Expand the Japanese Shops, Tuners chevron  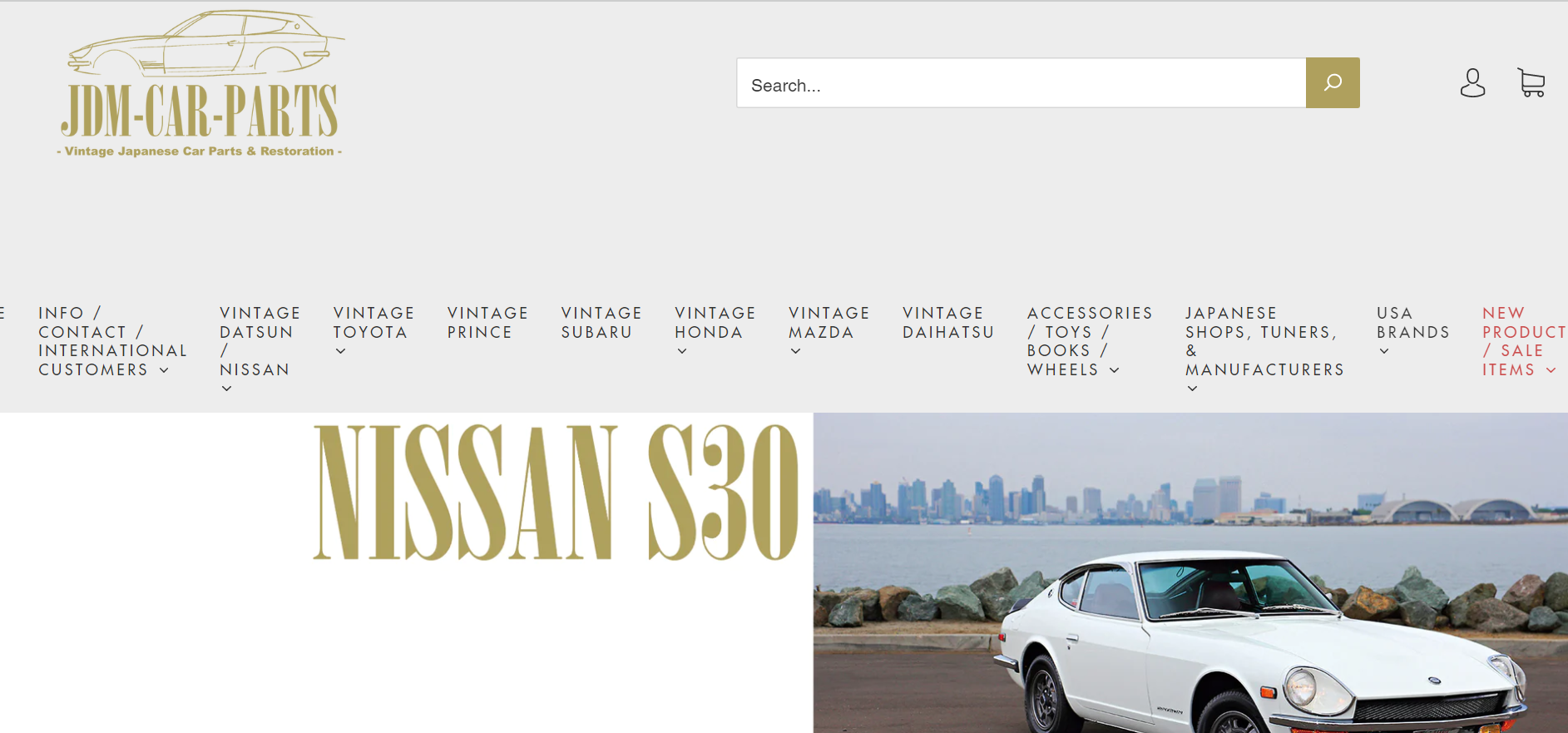click(1192, 389)
